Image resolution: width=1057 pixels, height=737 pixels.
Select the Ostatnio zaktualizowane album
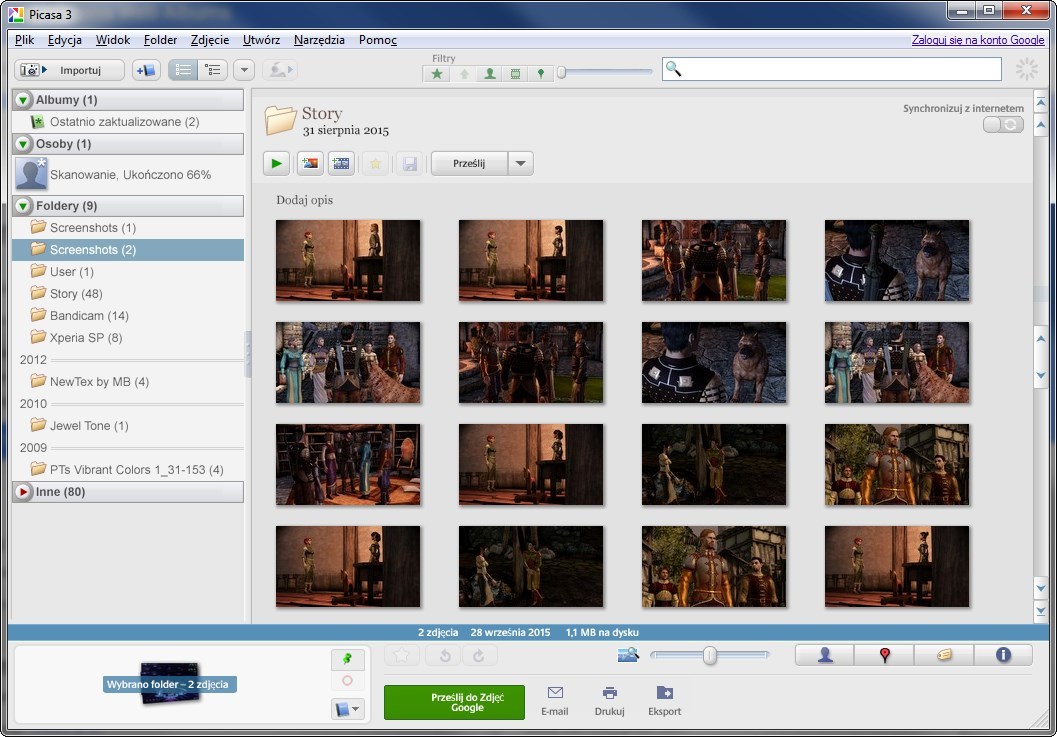click(125, 122)
